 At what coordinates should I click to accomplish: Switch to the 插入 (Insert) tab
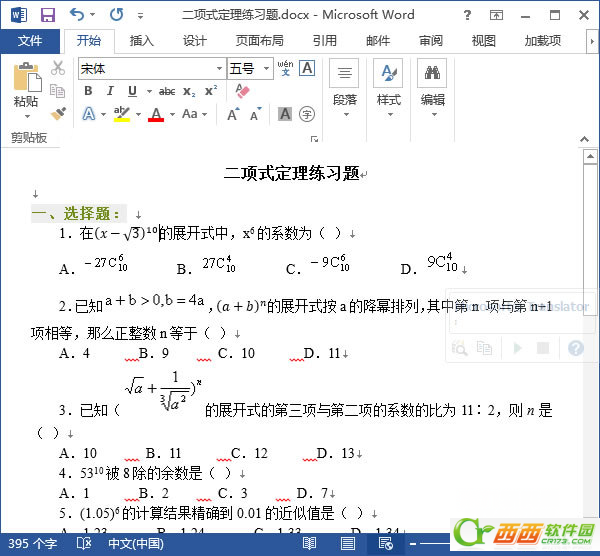(142, 41)
